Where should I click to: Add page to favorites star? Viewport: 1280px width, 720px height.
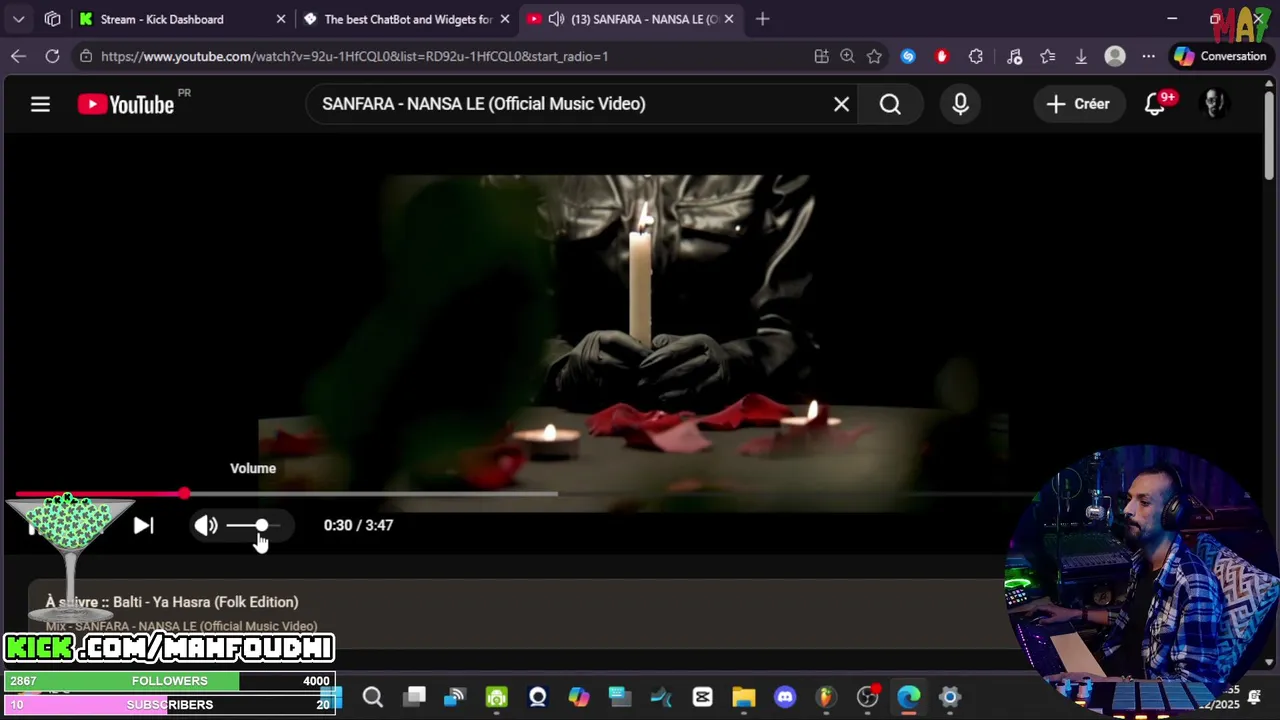[875, 57]
